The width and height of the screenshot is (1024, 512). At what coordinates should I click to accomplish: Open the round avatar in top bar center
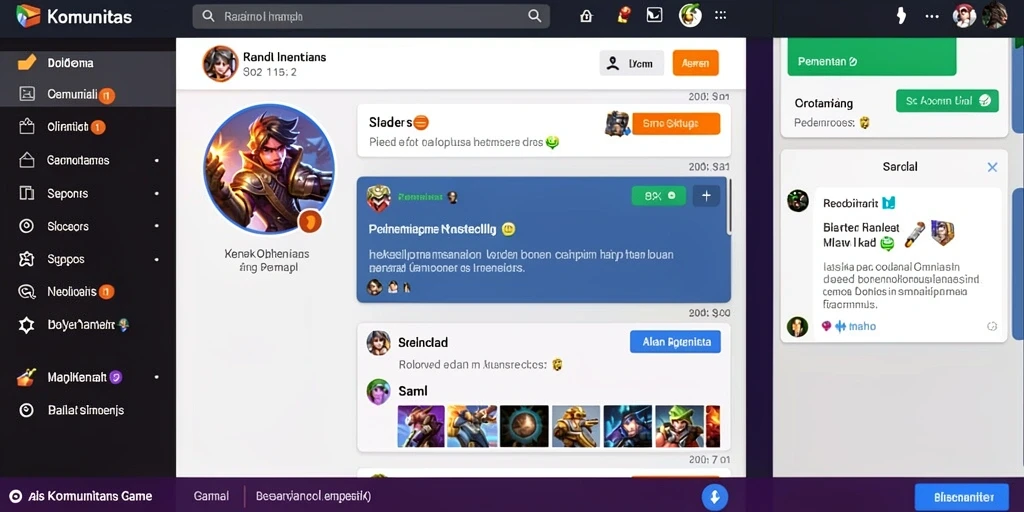[690, 16]
